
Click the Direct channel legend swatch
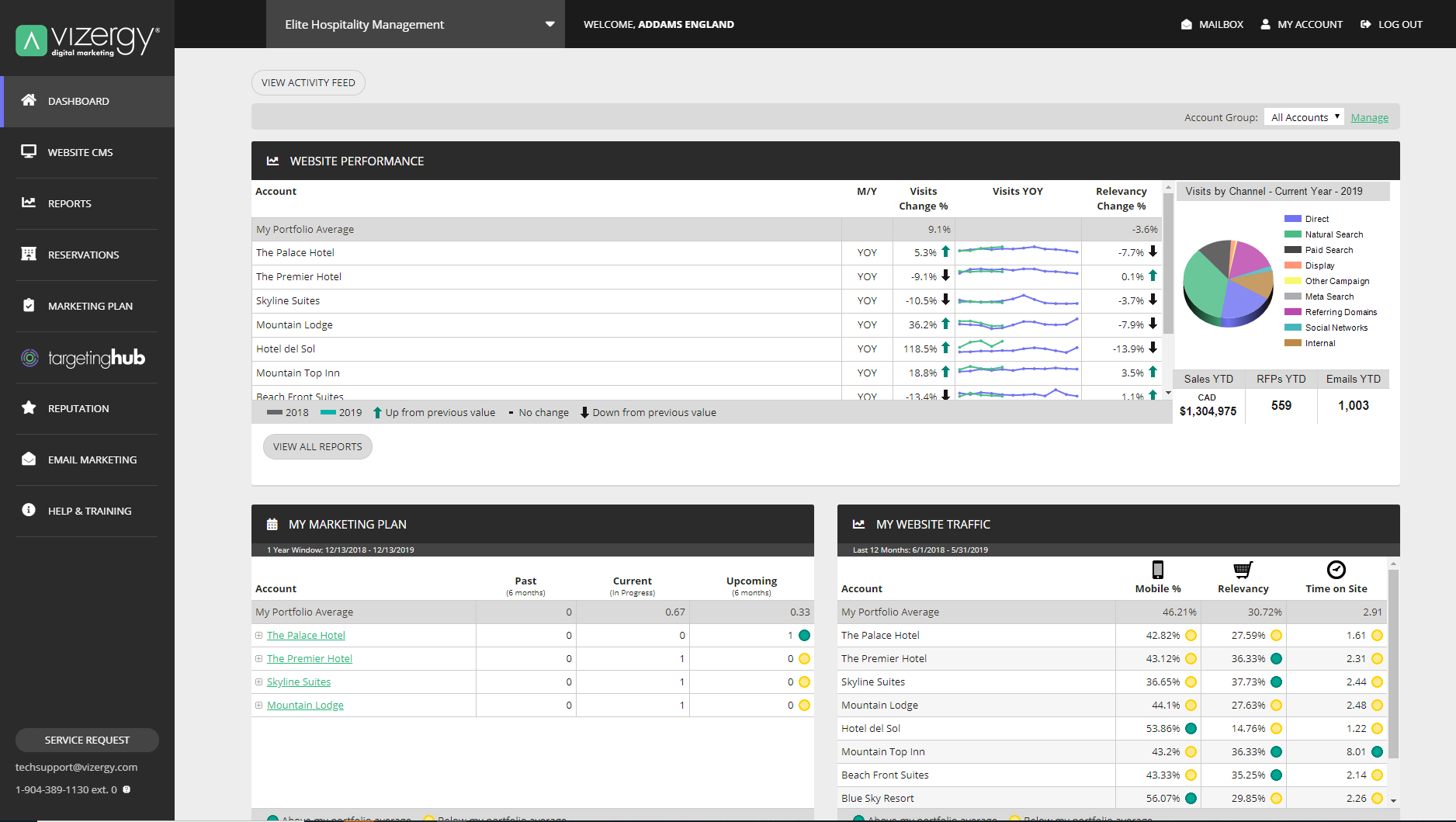(x=1292, y=219)
